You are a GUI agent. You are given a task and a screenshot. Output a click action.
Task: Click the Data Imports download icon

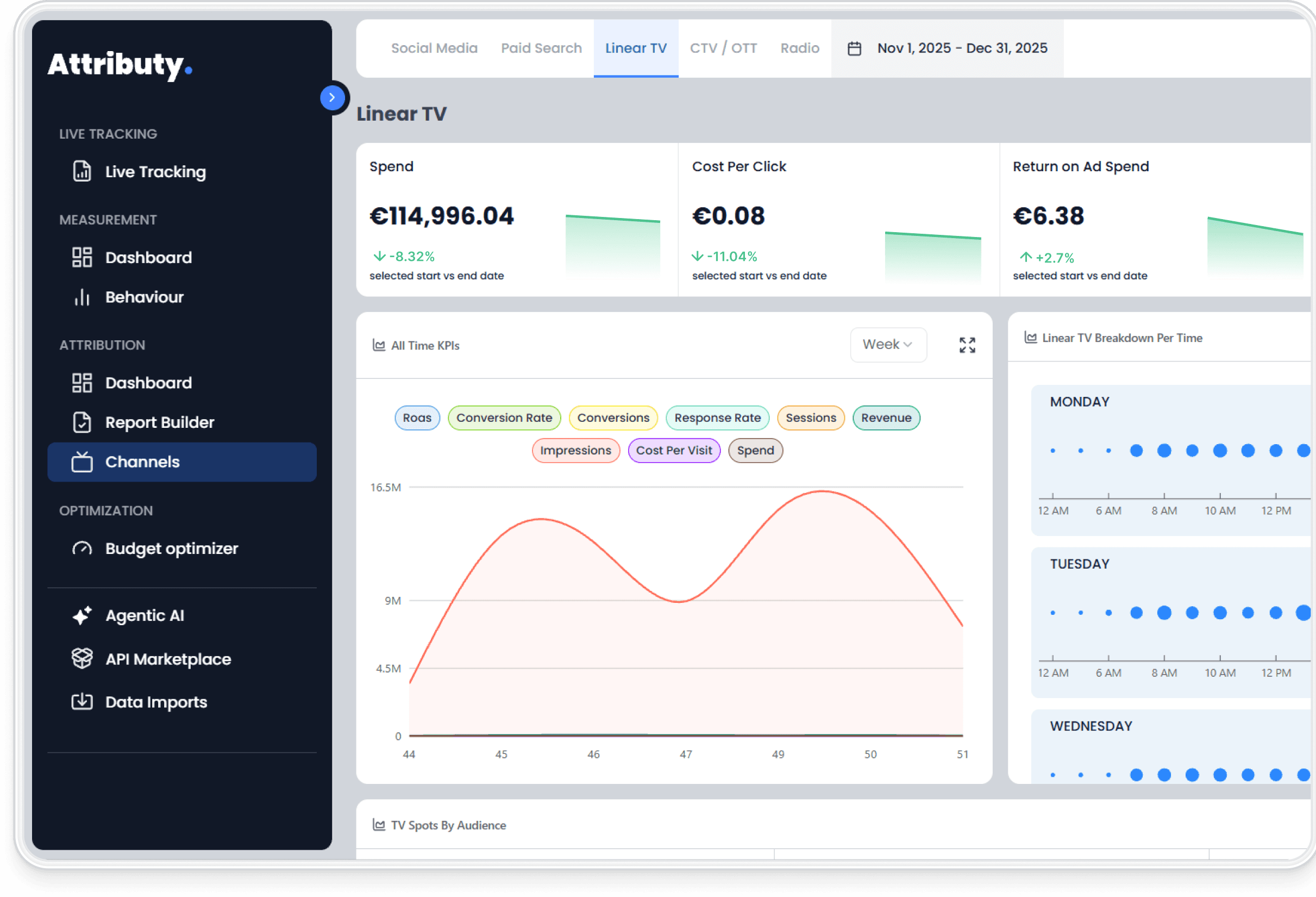click(82, 701)
